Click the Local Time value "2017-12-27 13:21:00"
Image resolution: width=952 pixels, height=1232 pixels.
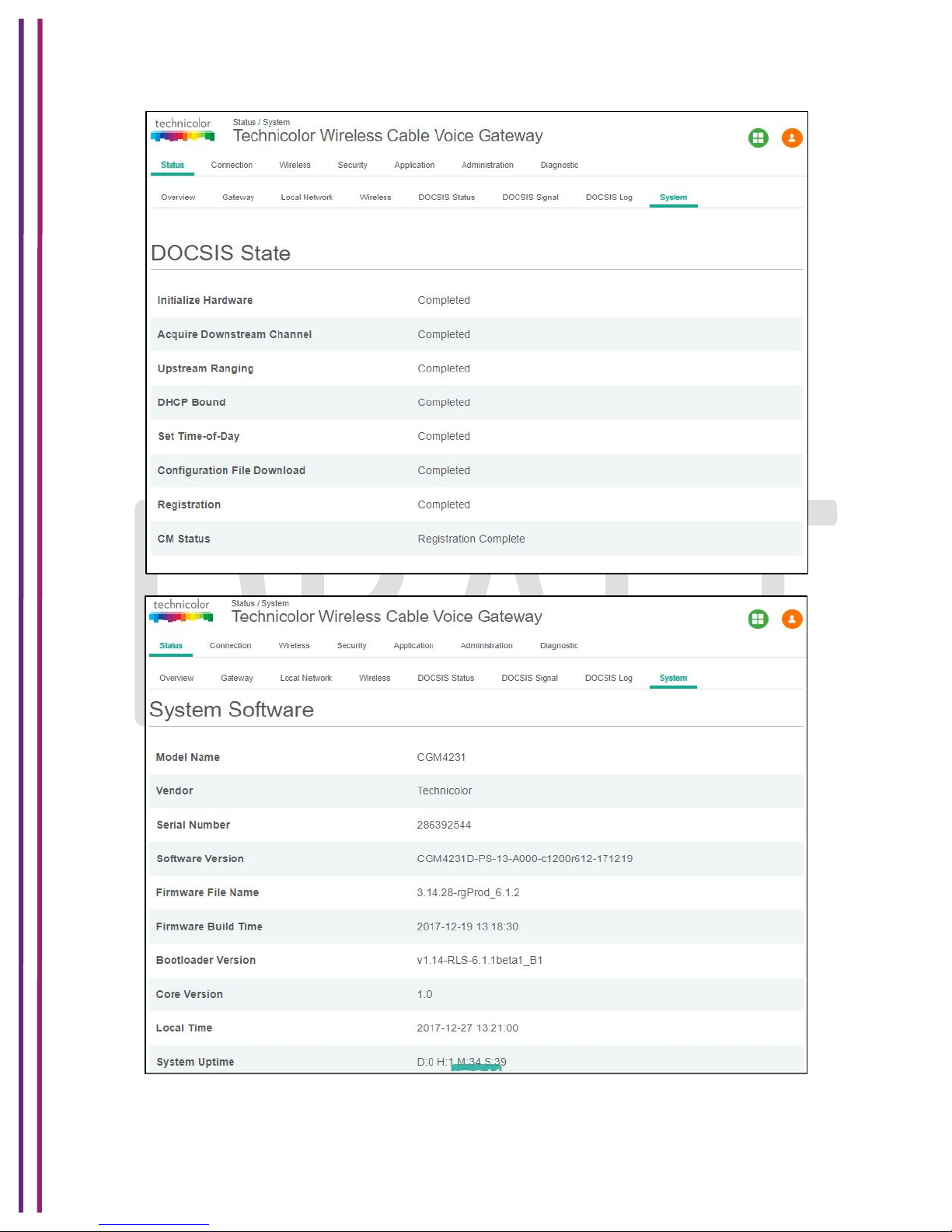(x=467, y=1028)
